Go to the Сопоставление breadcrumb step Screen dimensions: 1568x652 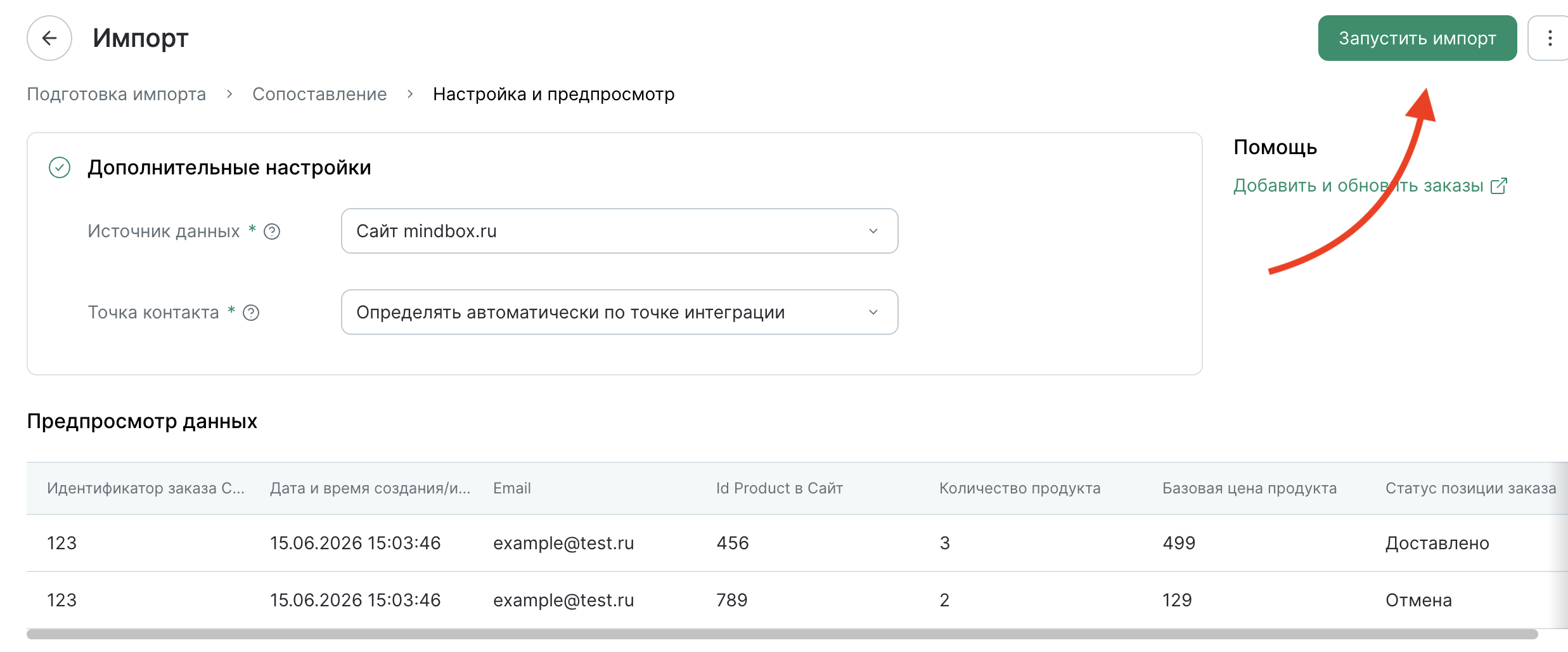click(x=319, y=94)
